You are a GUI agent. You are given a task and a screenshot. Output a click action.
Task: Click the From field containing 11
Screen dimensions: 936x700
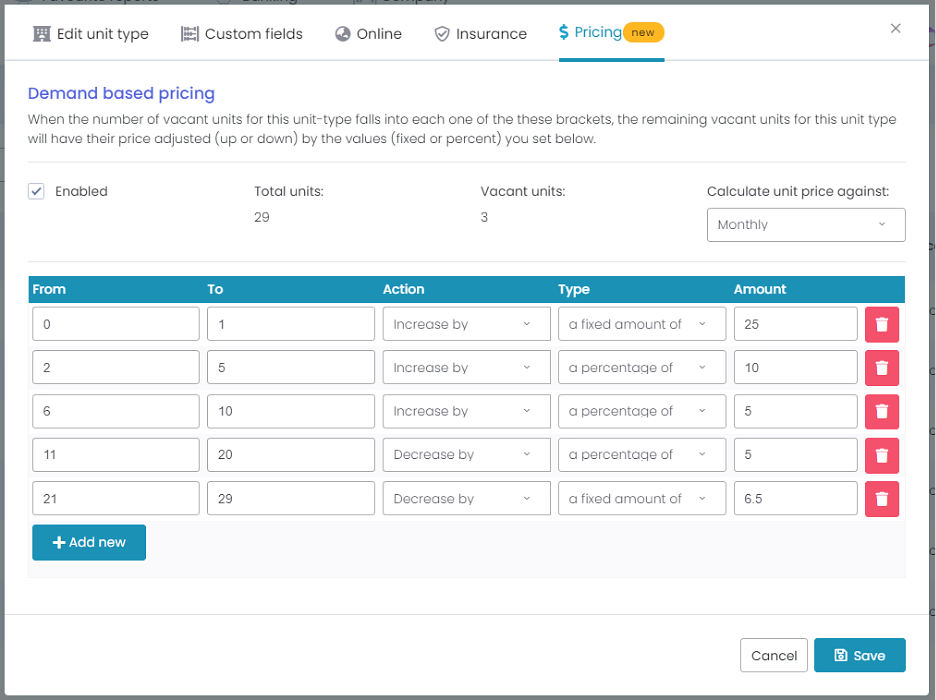[116, 455]
